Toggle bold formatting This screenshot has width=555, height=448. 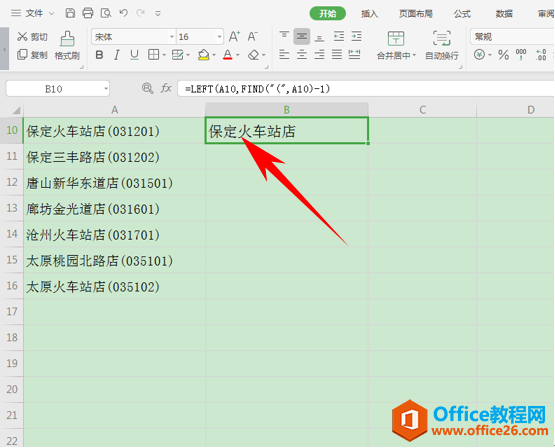pos(99,55)
